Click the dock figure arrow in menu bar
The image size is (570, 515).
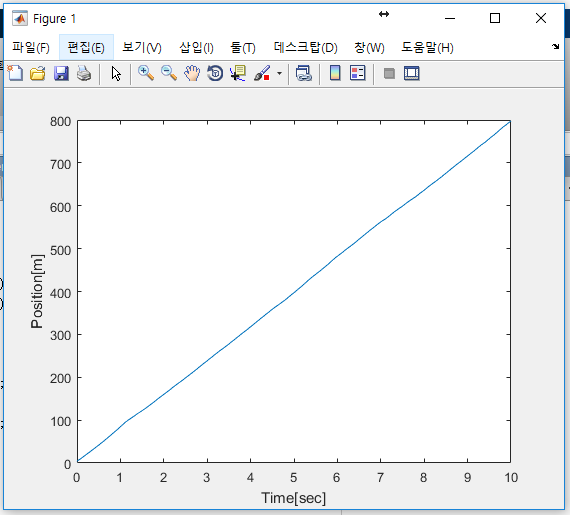[x=555, y=47]
